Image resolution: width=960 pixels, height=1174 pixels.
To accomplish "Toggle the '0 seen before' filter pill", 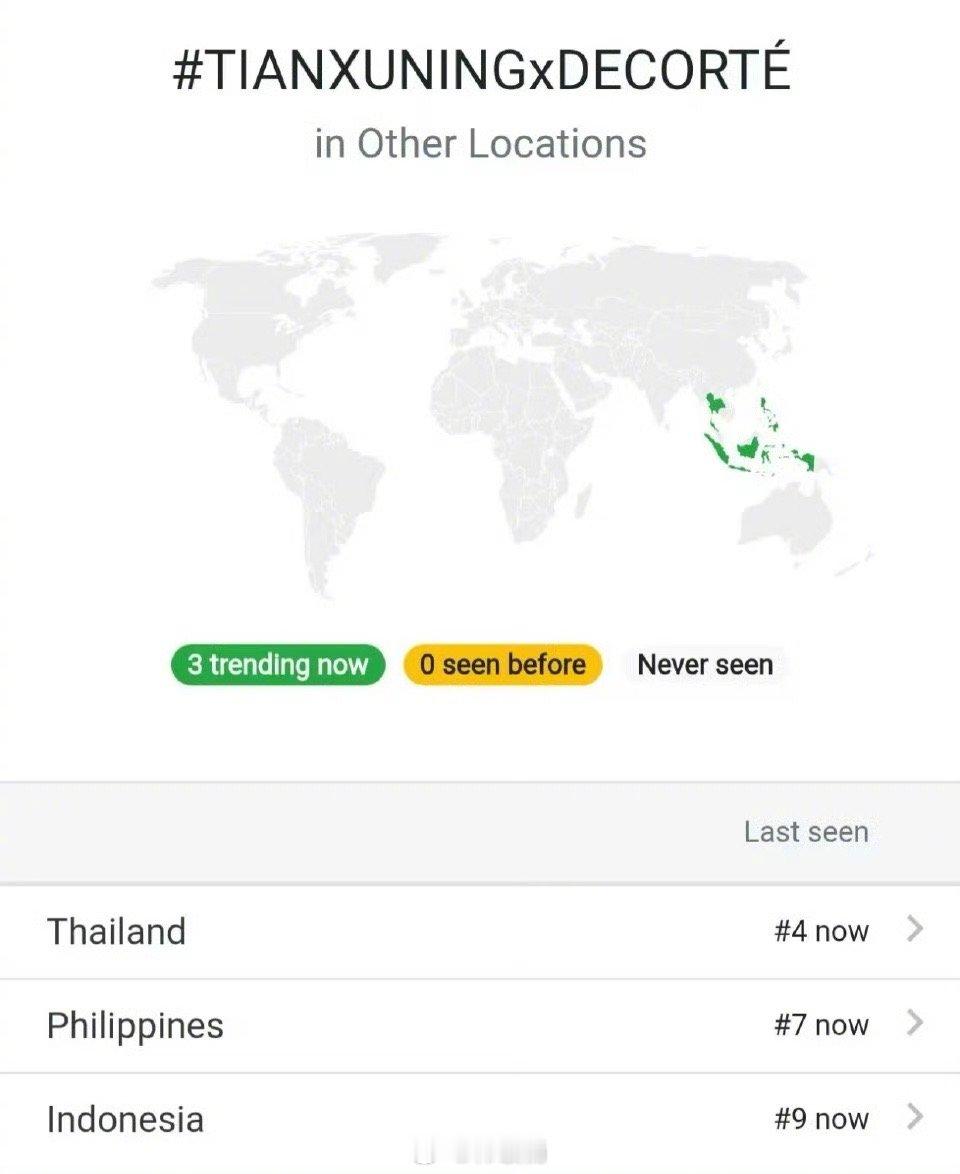I will [502, 665].
